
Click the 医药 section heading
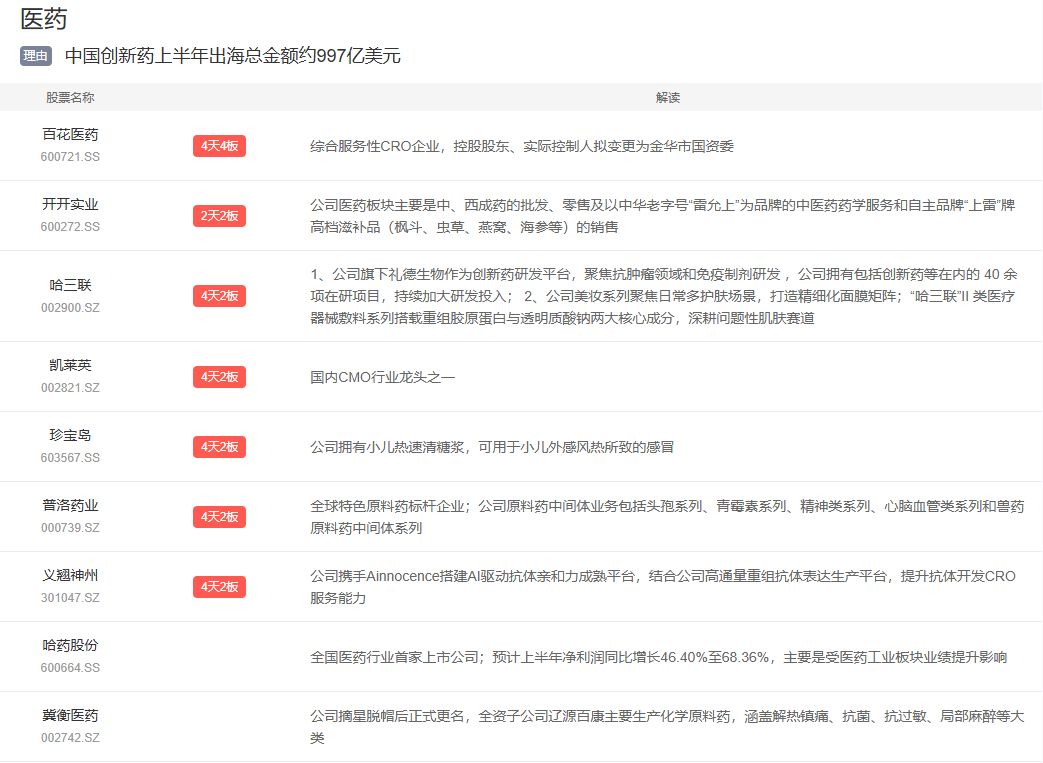(x=44, y=19)
